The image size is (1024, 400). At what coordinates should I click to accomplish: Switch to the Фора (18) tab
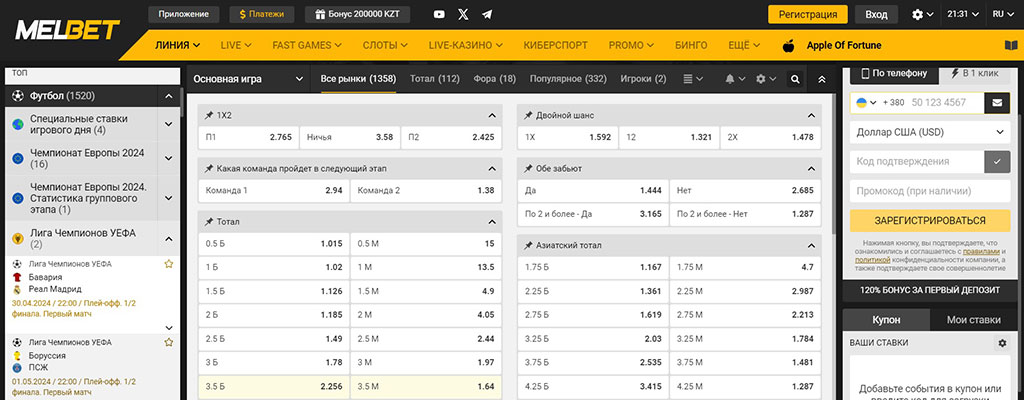494,79
